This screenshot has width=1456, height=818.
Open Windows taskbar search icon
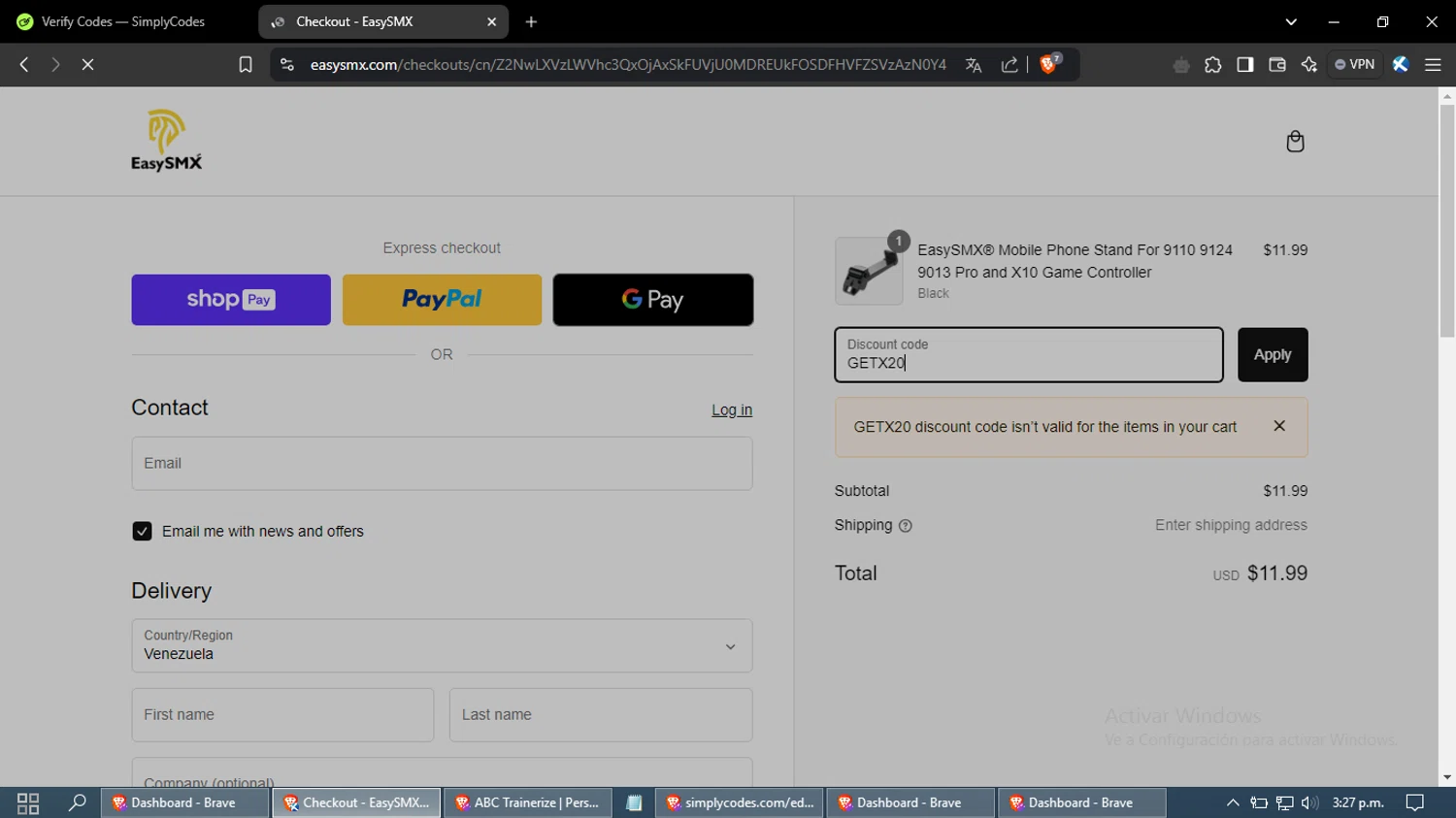tap(77, 803)
